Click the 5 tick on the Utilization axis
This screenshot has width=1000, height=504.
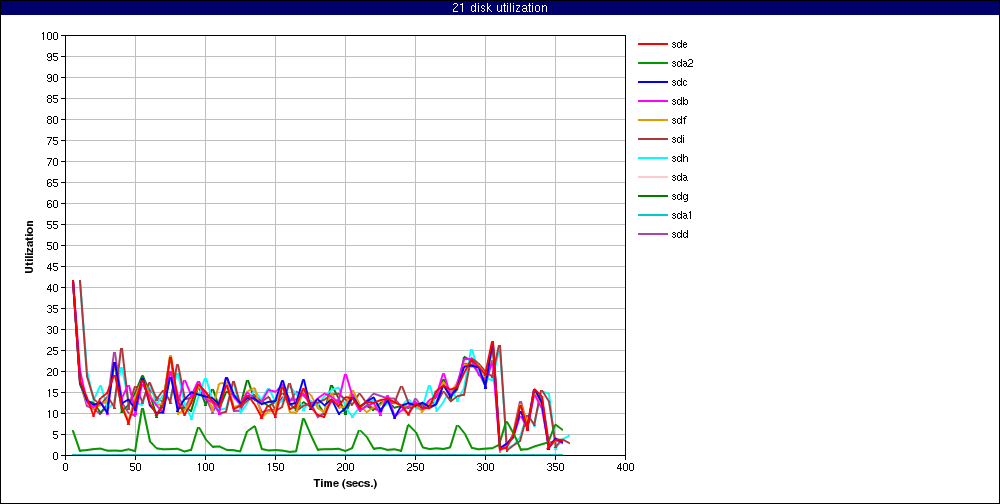click(57, 435)
